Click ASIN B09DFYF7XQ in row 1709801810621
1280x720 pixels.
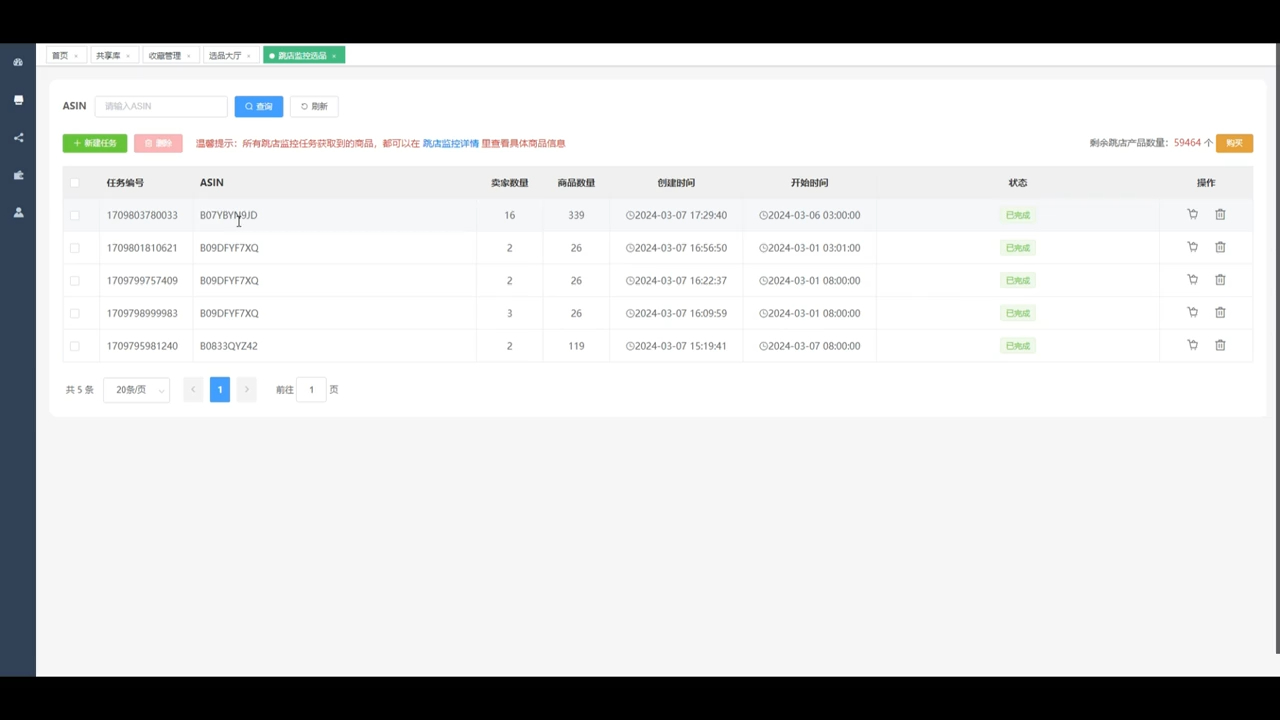coord(229,248)
